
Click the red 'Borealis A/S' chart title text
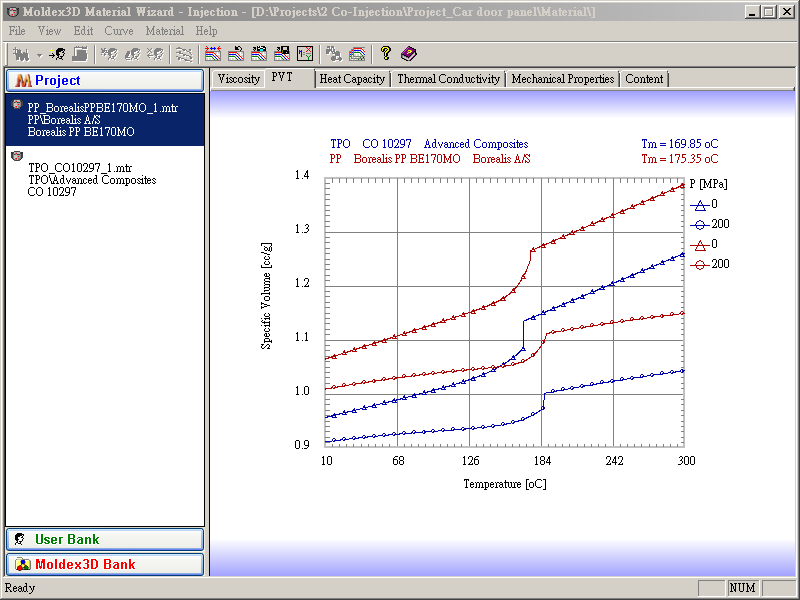tap(501, 159)
